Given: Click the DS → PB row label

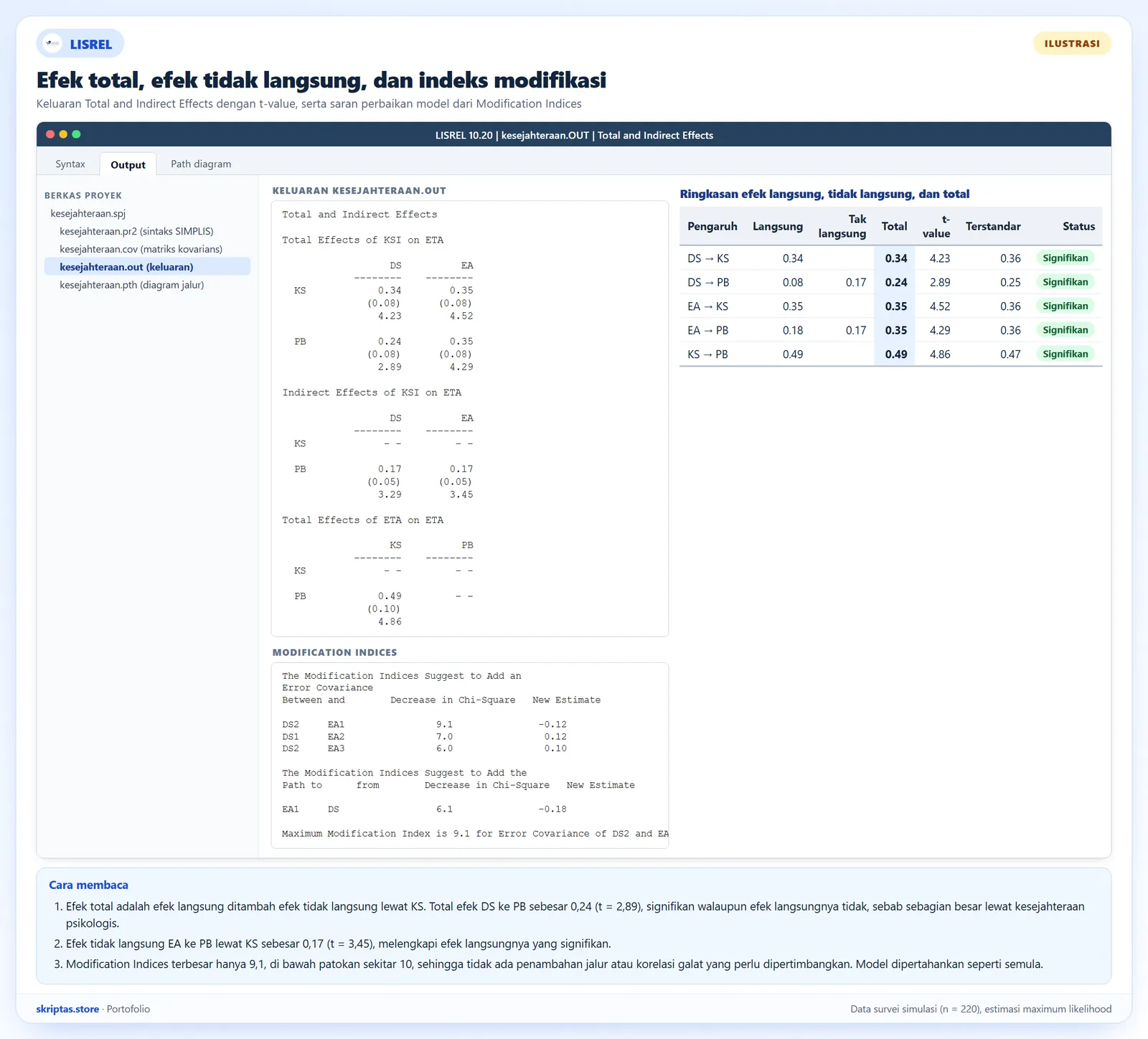Looking at the screenshot, I should (708, 282).
